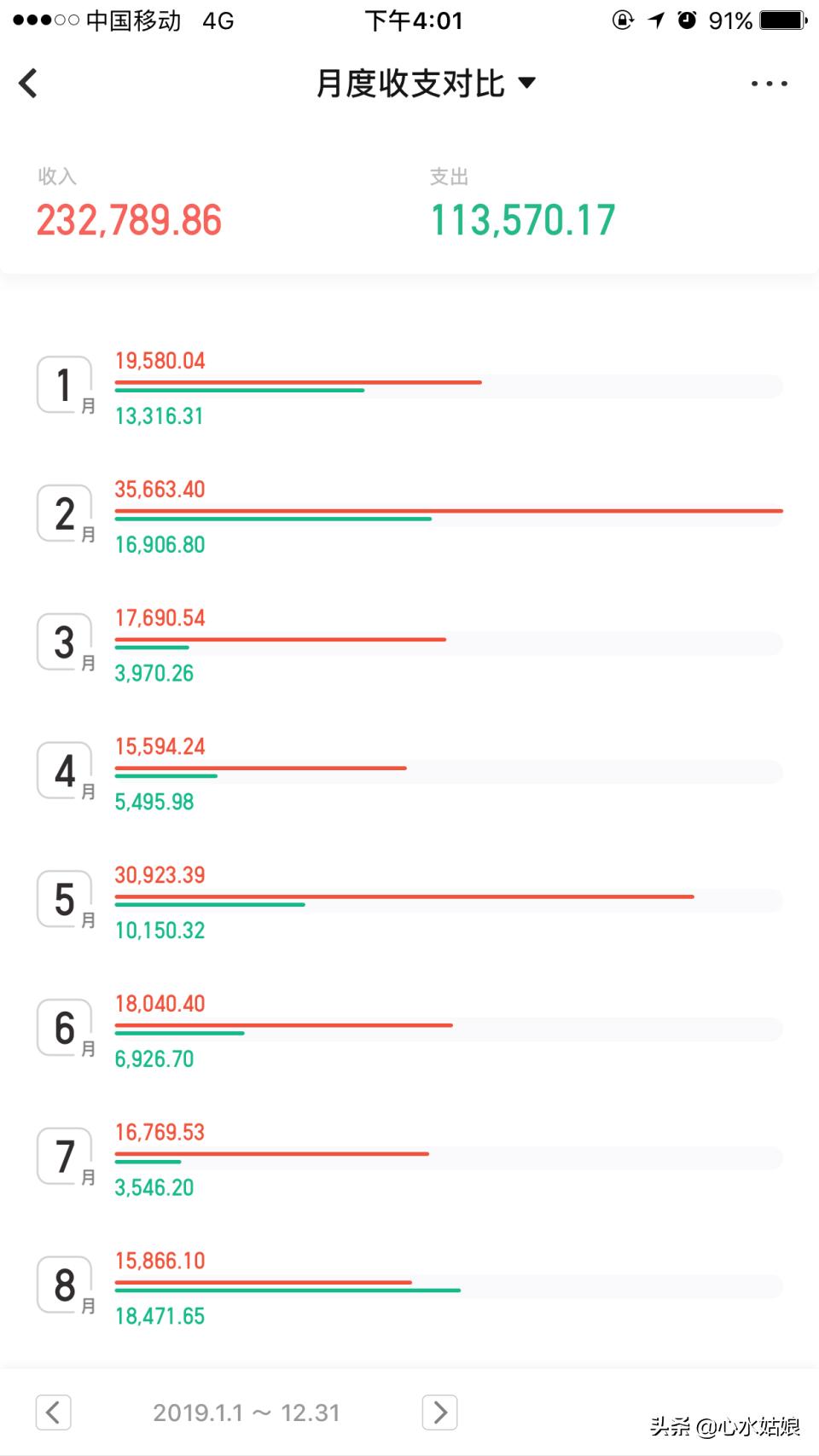Tap the May (5月) calendar icon
The image size is (819, 1456).
tap(64, 900)
